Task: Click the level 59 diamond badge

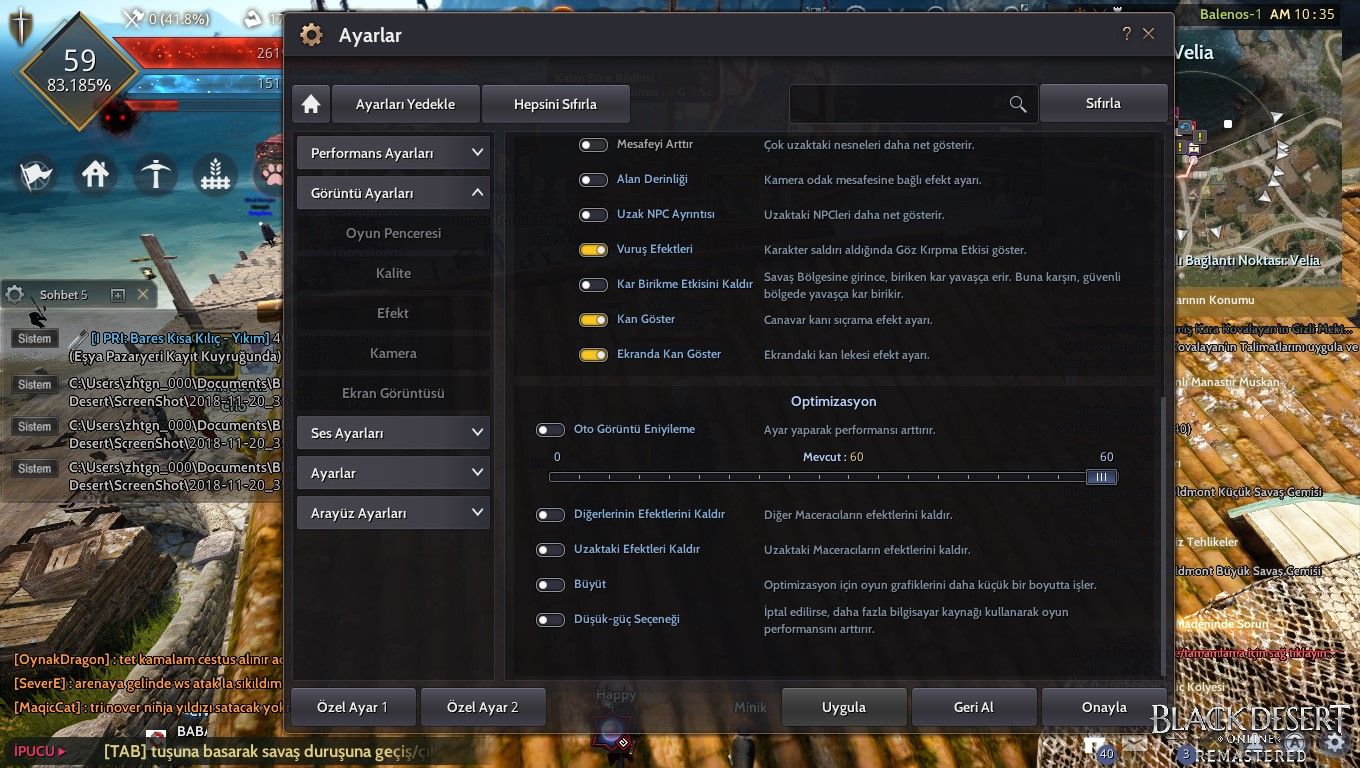Action: 79,71
